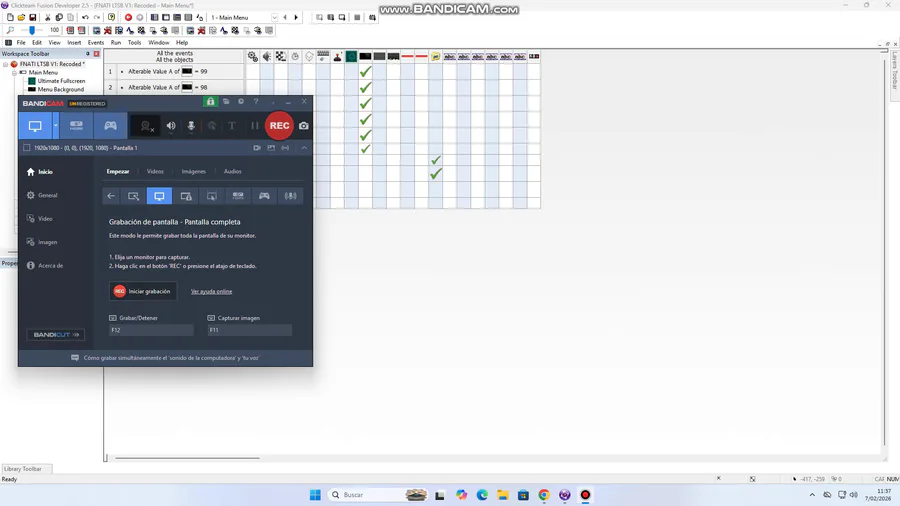Select audio-only recording mode in mode row

[290, 196]
